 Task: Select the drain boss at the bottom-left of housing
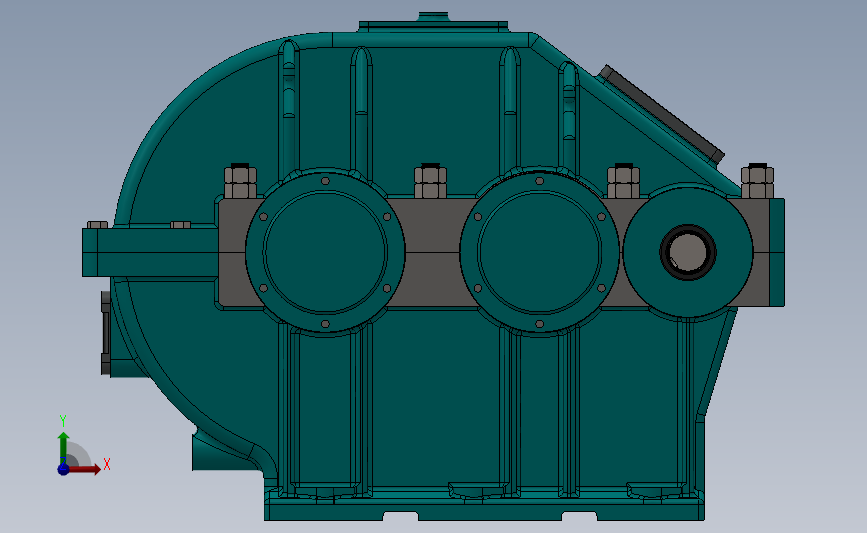point(225,454)
